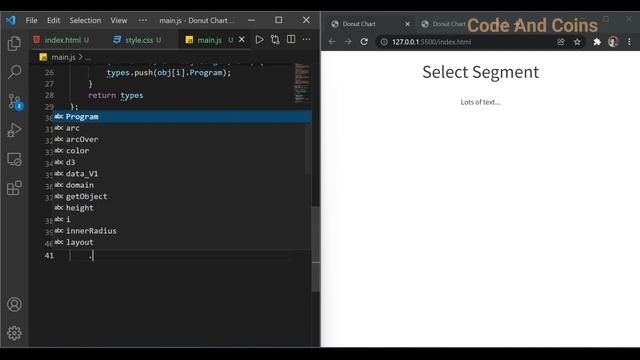Viewport: 640px width, 360px height.
Task: Select the domain autocomplete suggestion
Action: point(182,185)
